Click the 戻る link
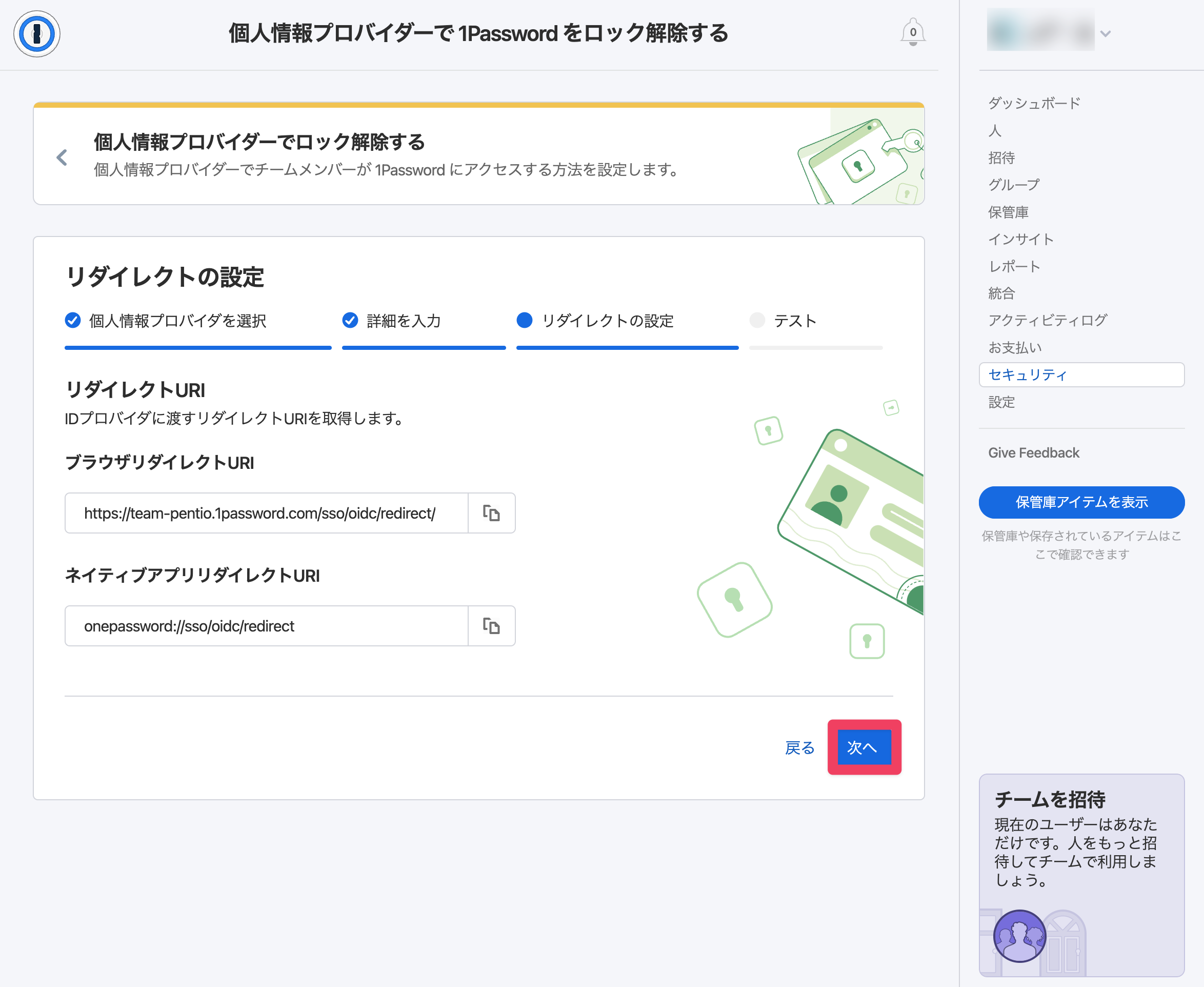Image resolution: width=1204 pixels, height=987 pixels. pos(799,747)
